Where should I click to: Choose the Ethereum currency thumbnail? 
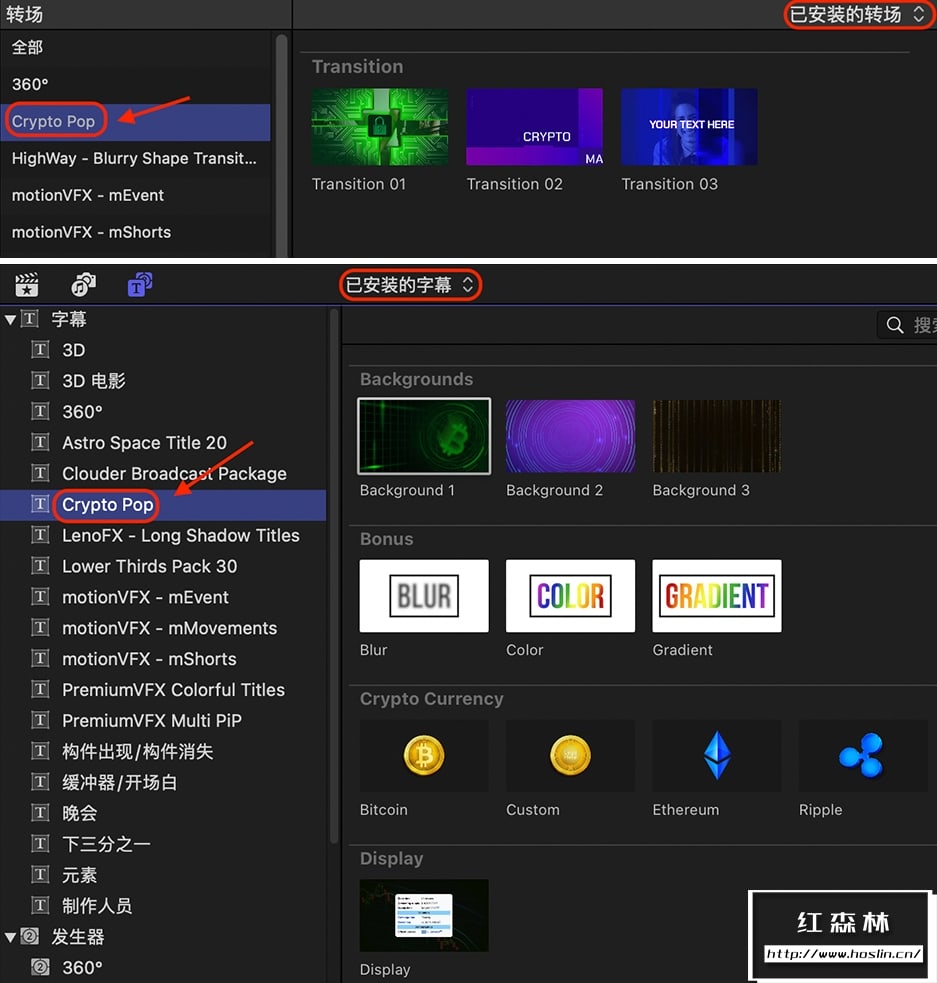point(717,755)
